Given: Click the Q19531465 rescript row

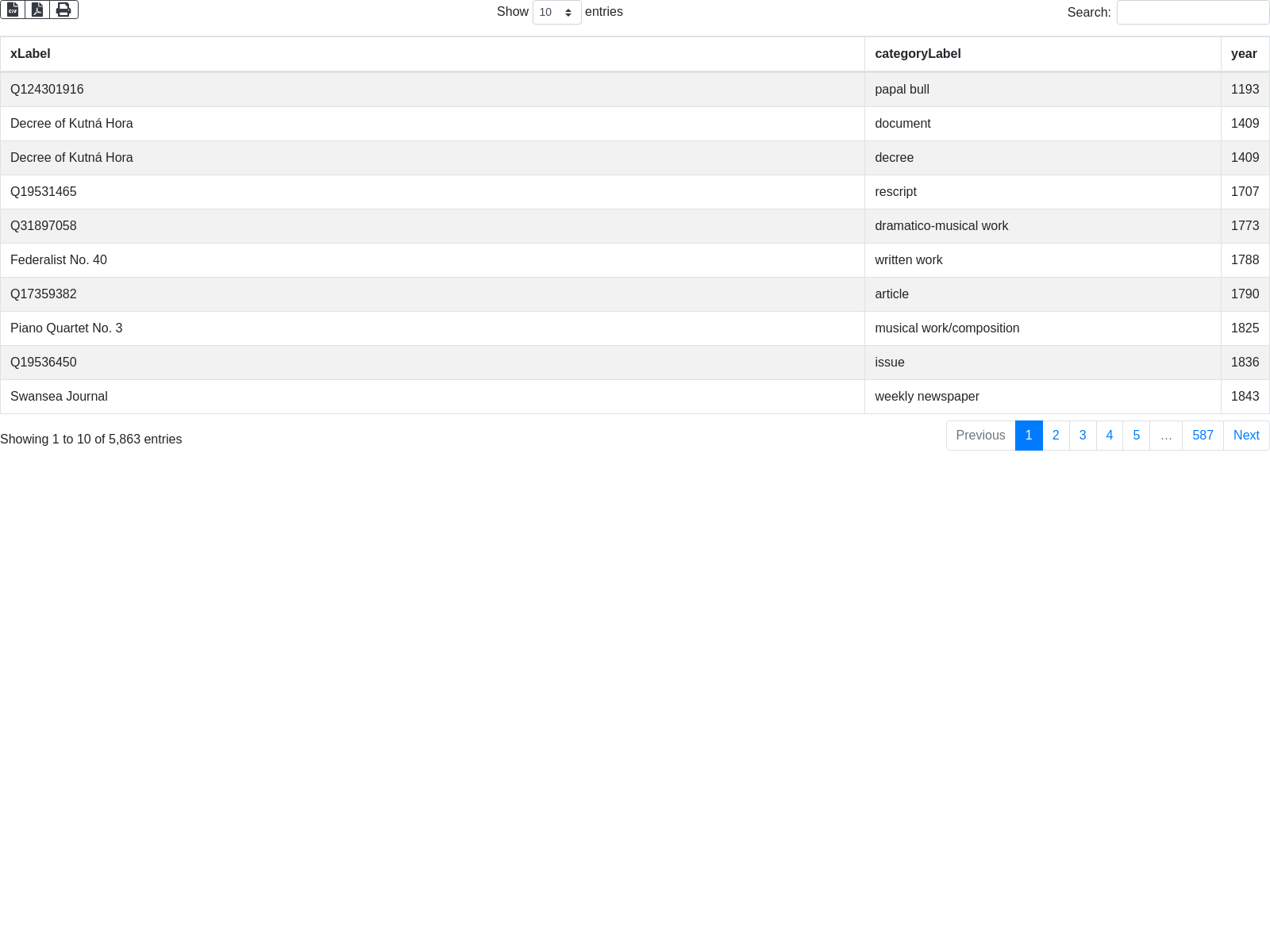Looking at the screenshot, I should coord(44,192).
